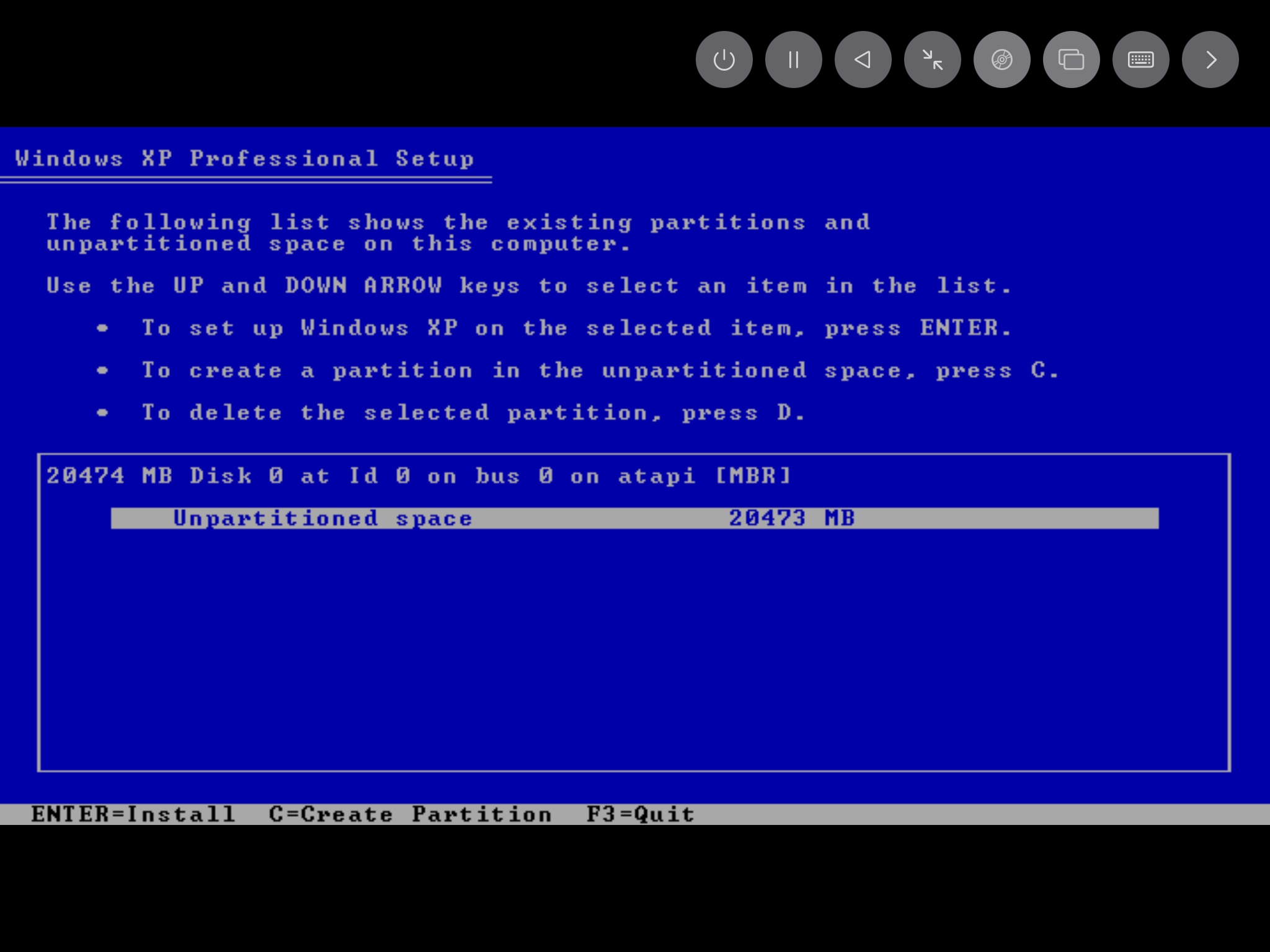Click the 'press D' delete partition instruction
Screen dimensions: 1270x952
coord(474,413)
